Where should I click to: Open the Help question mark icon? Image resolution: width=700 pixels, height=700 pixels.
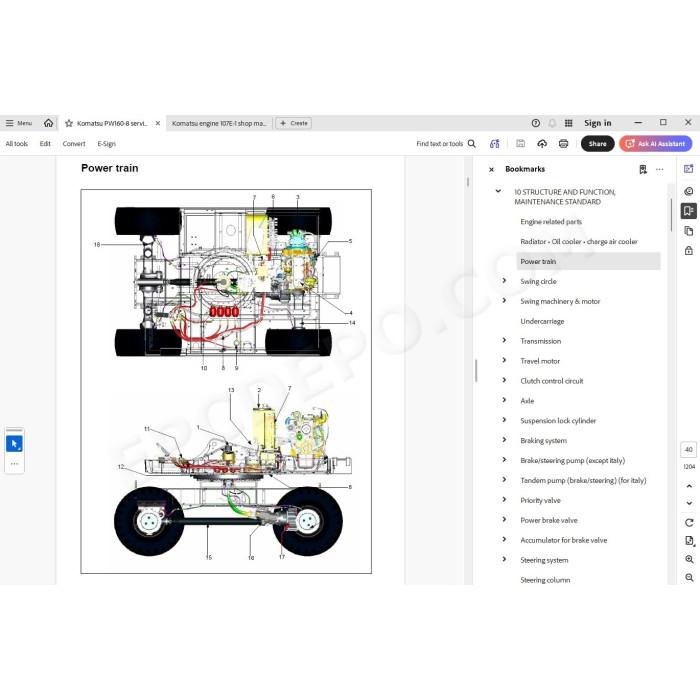click(x=536, y=123)
